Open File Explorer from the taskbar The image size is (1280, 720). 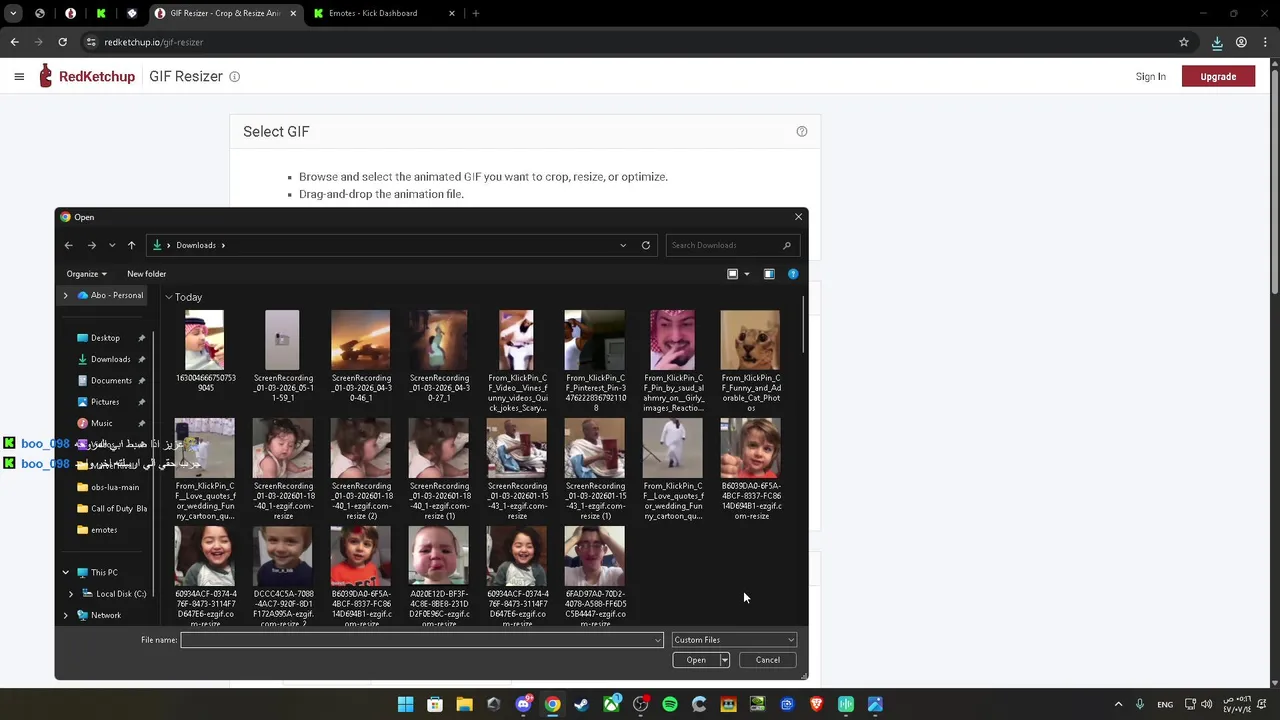coord(464,704)
